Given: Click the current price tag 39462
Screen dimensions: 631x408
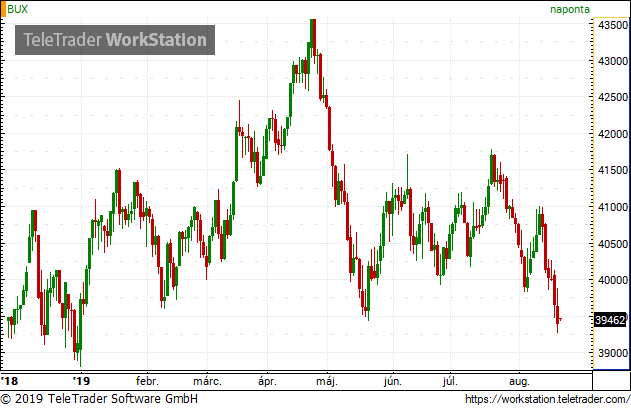Looking at the screenshot, I should click(x=610, y=320).
